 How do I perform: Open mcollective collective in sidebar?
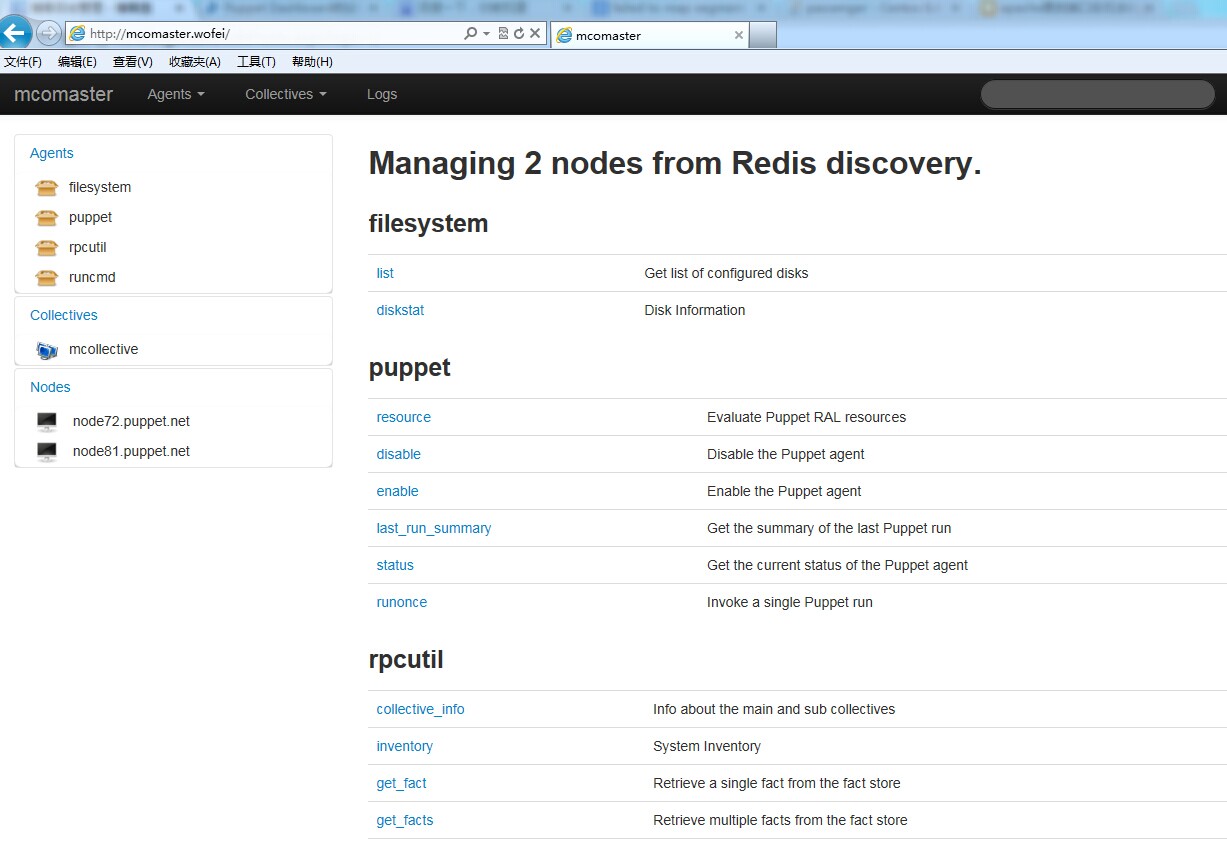(x=104, y=349)
